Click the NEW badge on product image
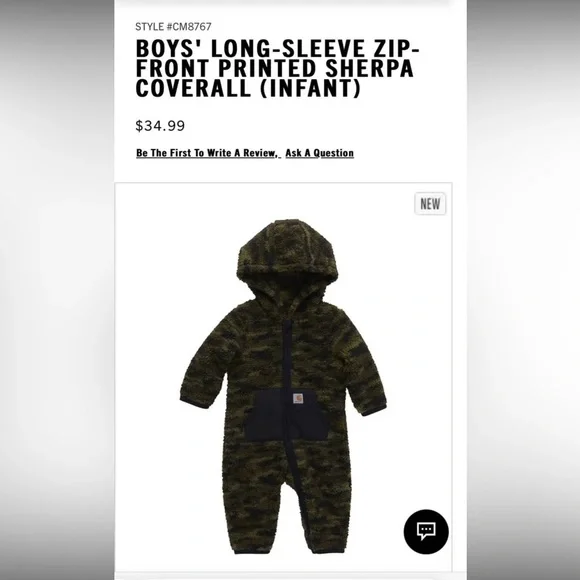This screenshot has width=580, height=580. 430,203
